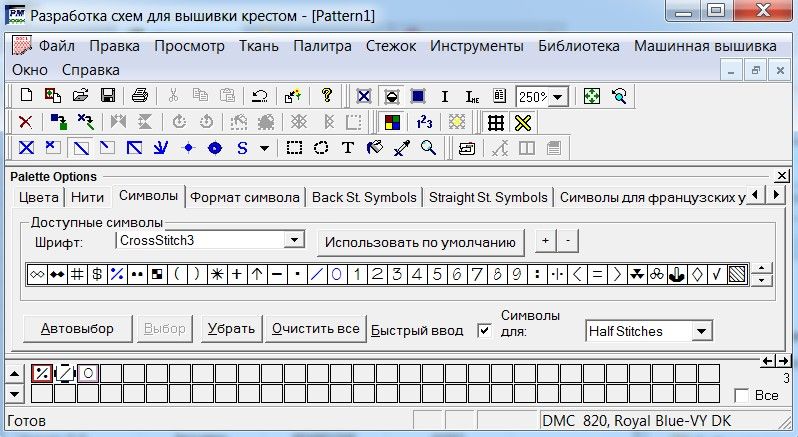
Task: Switch to the Формат символа tab
Action: coord(245,197)
